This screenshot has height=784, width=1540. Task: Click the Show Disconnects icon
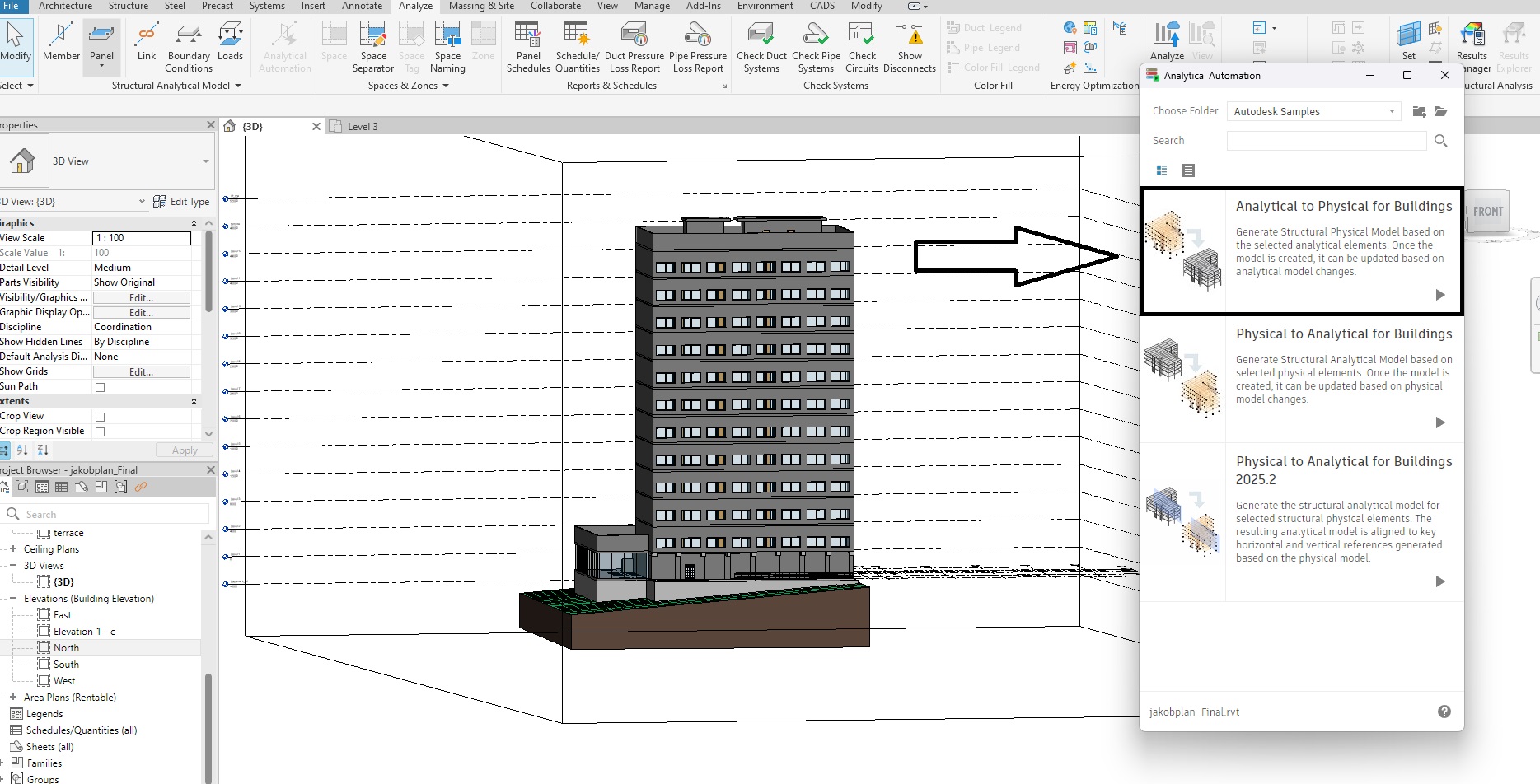[x=909, y=37]
